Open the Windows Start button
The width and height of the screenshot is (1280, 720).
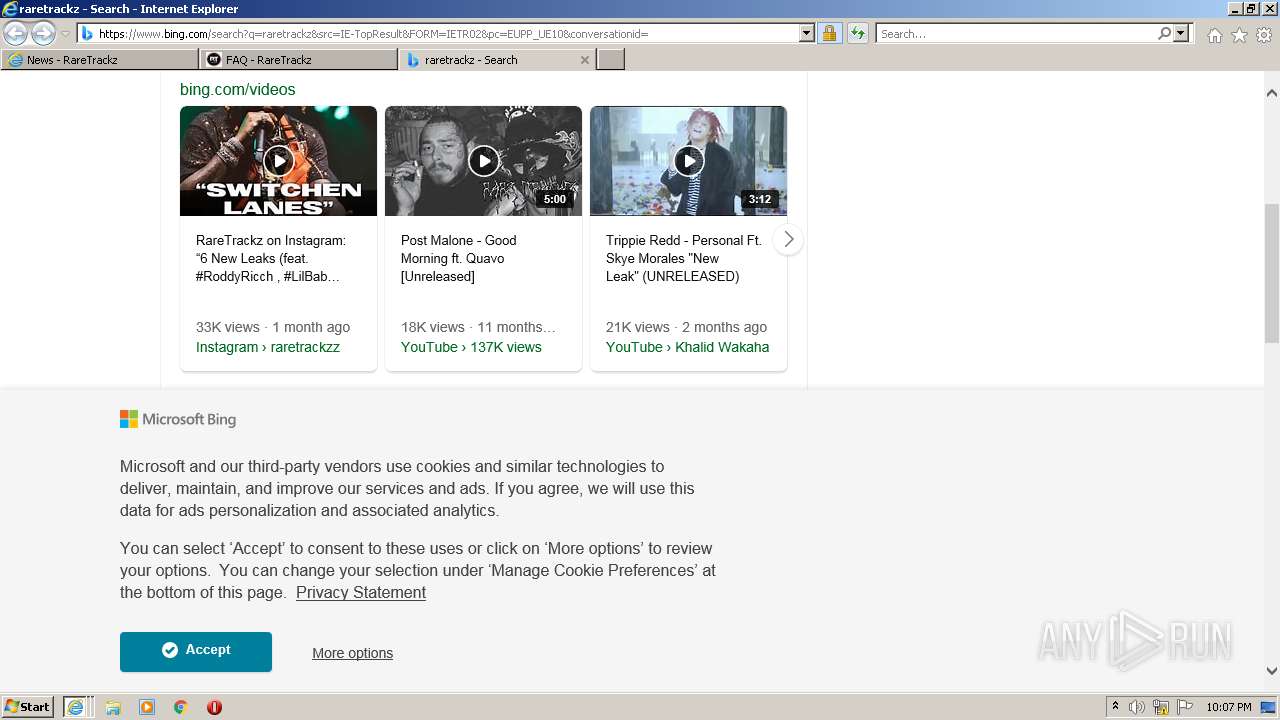pyautogui.click(x=27, y=706)
